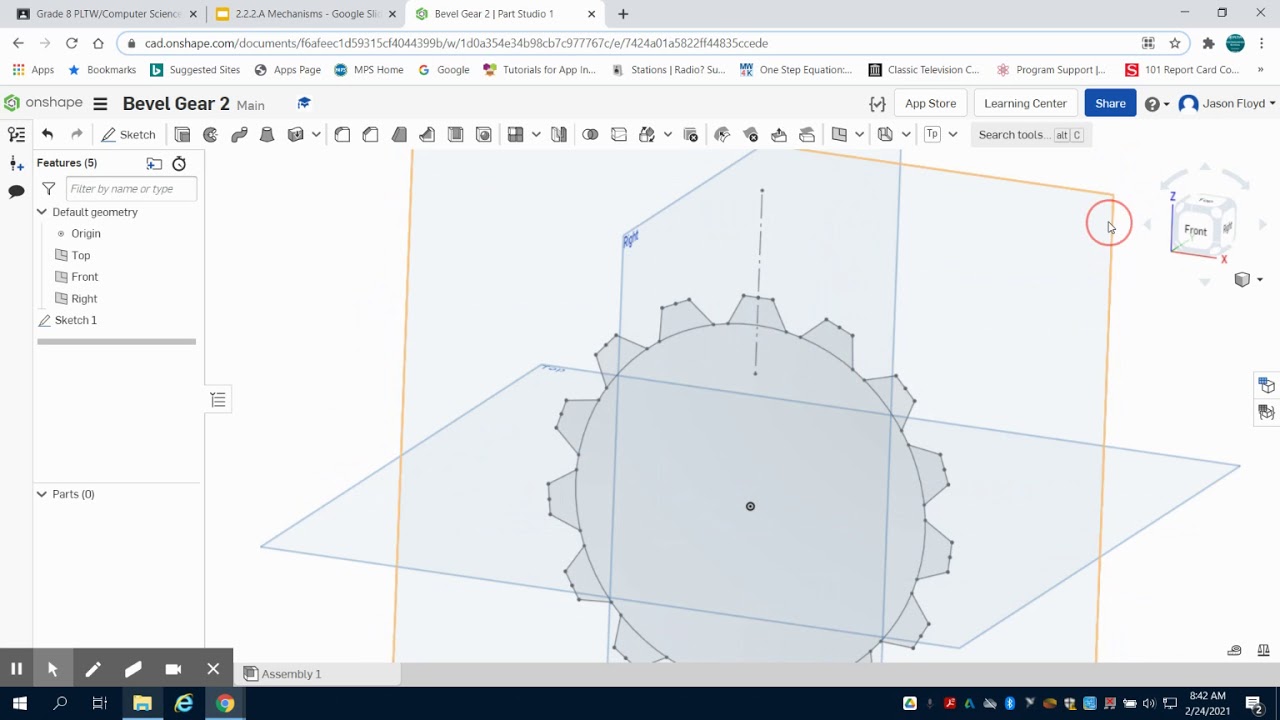Select the Split tool
1280x720 pixels.
[x=619, y=135]
